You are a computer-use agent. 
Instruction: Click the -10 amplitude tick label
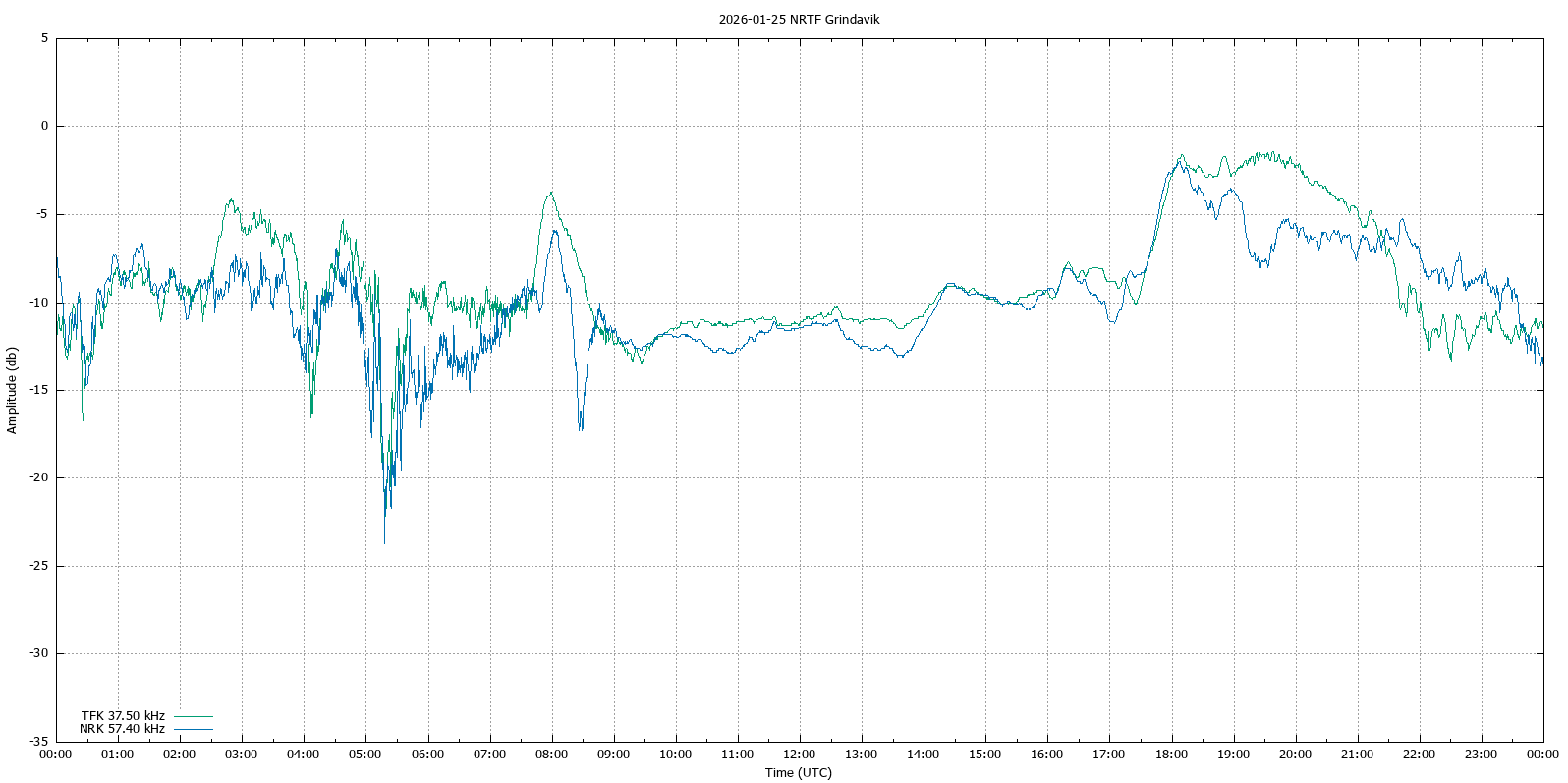pos(38,303)
